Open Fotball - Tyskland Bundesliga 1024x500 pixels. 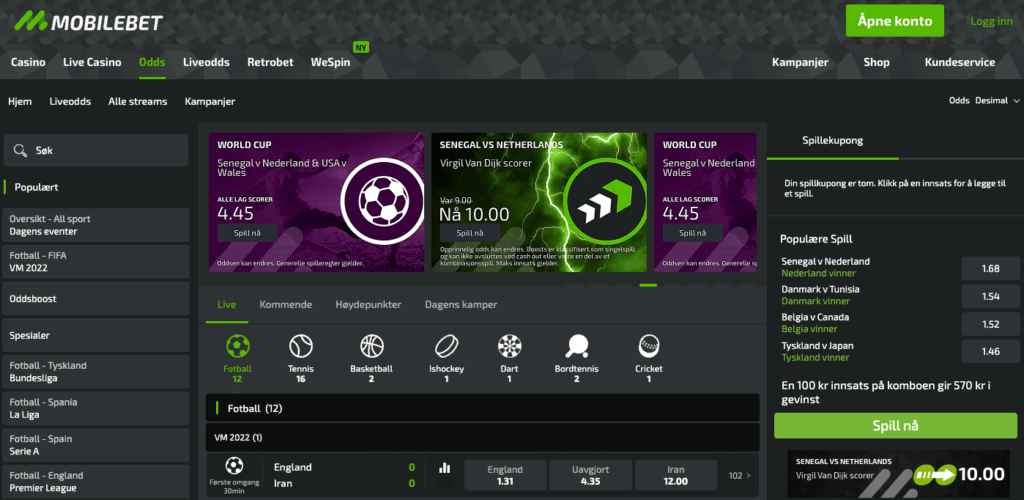pos(96,371)
